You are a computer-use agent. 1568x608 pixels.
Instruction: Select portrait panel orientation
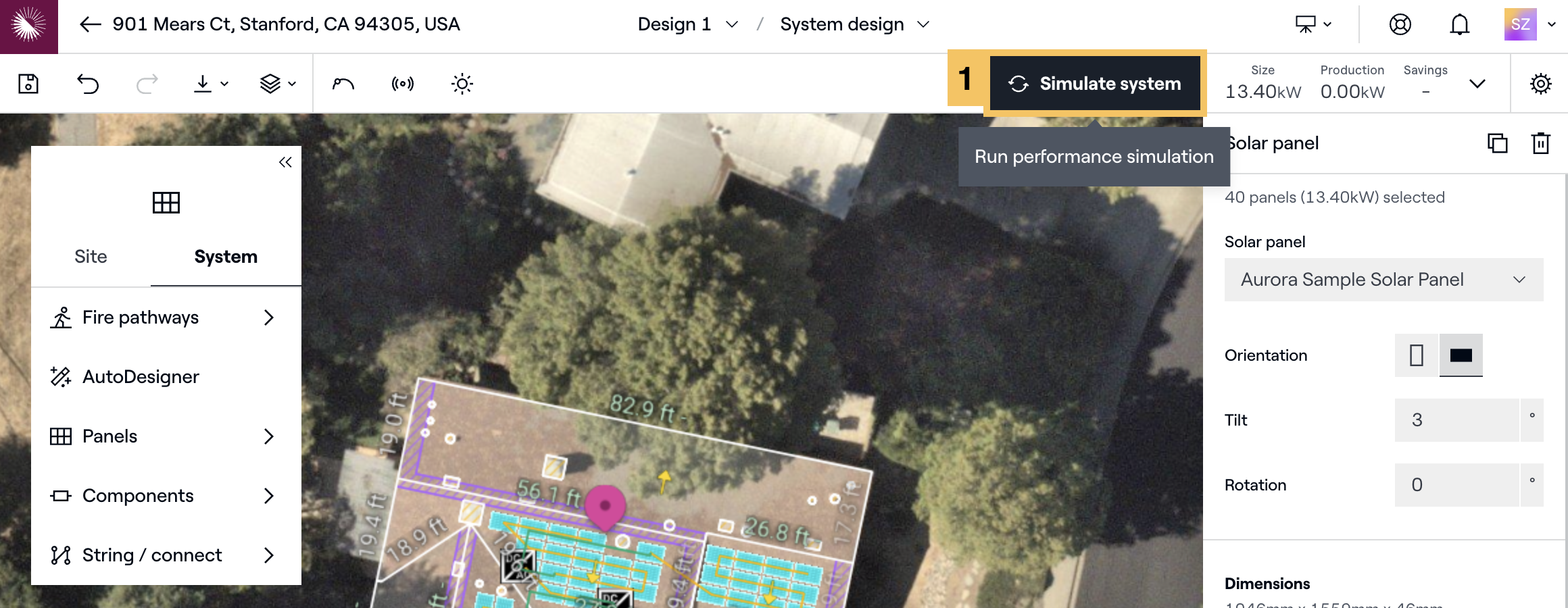1416,355
